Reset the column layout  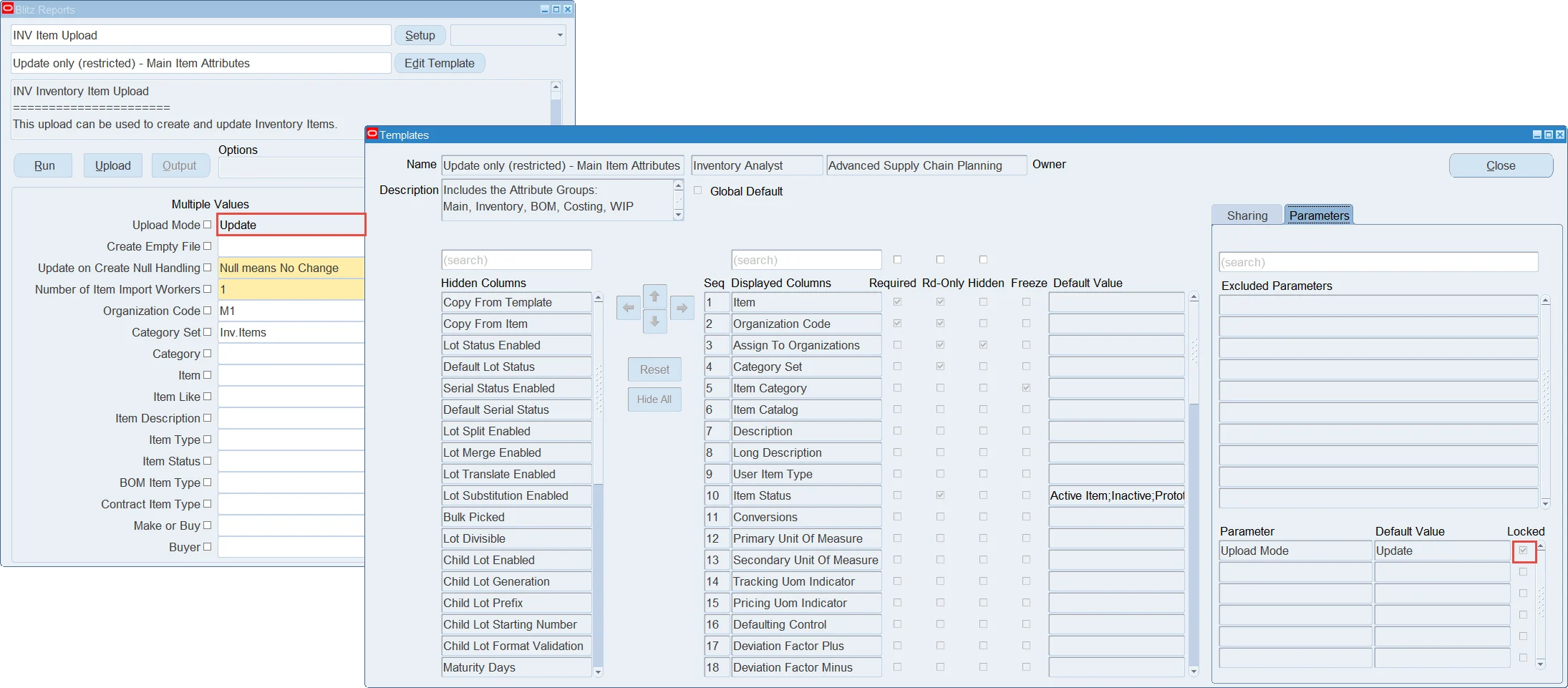coord(654,369)
